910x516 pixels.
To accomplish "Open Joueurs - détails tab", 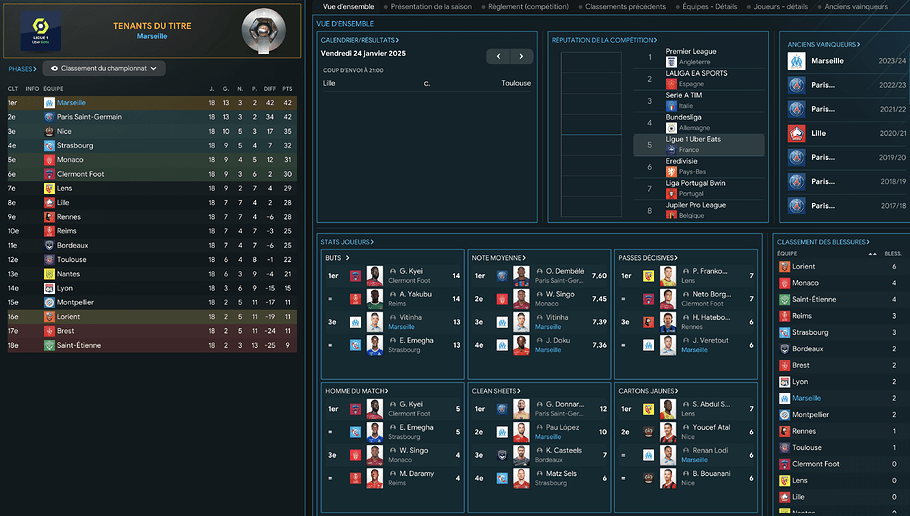I will click(781, 7).
